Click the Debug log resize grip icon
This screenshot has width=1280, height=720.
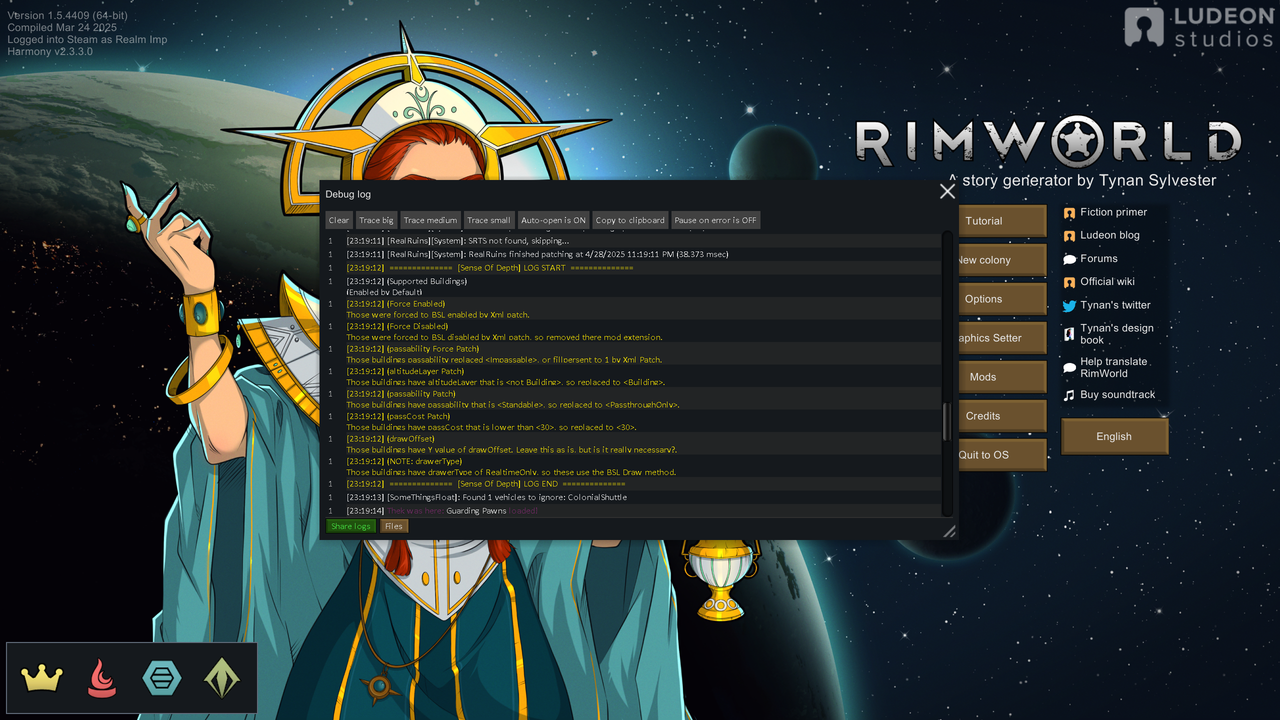pos(949,532)
